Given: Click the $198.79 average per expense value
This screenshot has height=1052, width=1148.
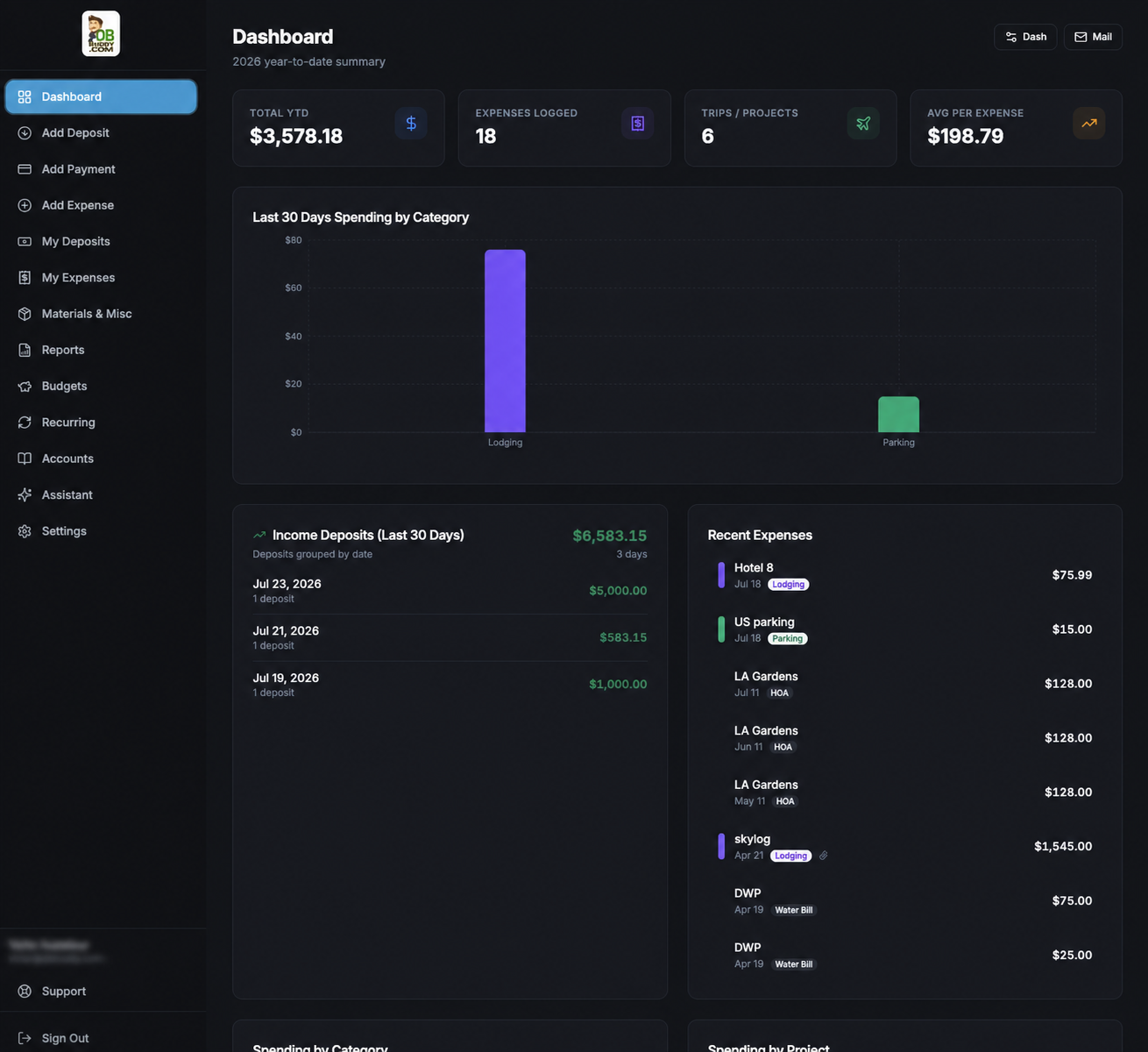Looking at the screenshot, I should click(965, 136).
